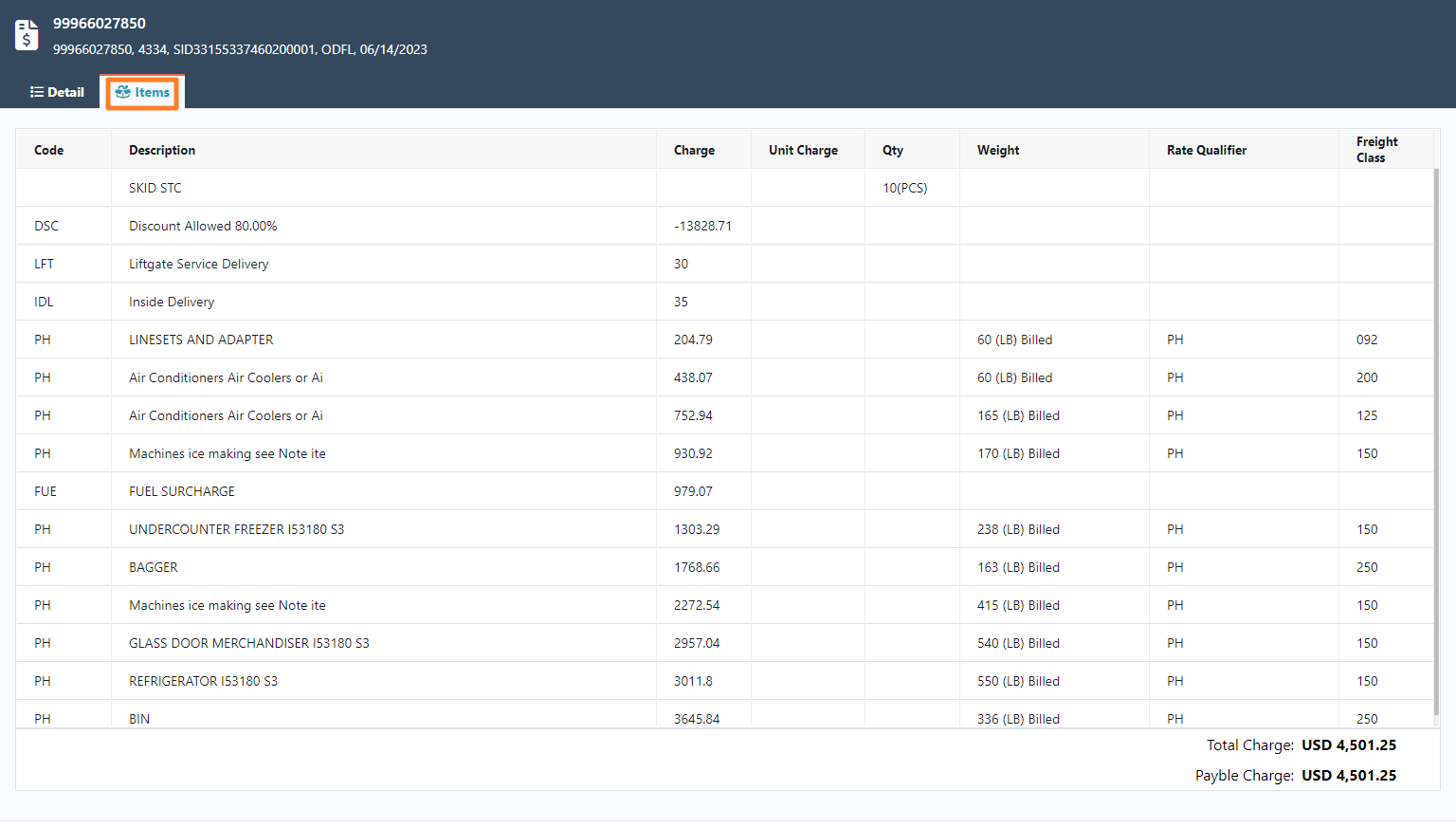1456x827 pixels.
Task: Click the Charge column header
Action: (694, 150)
